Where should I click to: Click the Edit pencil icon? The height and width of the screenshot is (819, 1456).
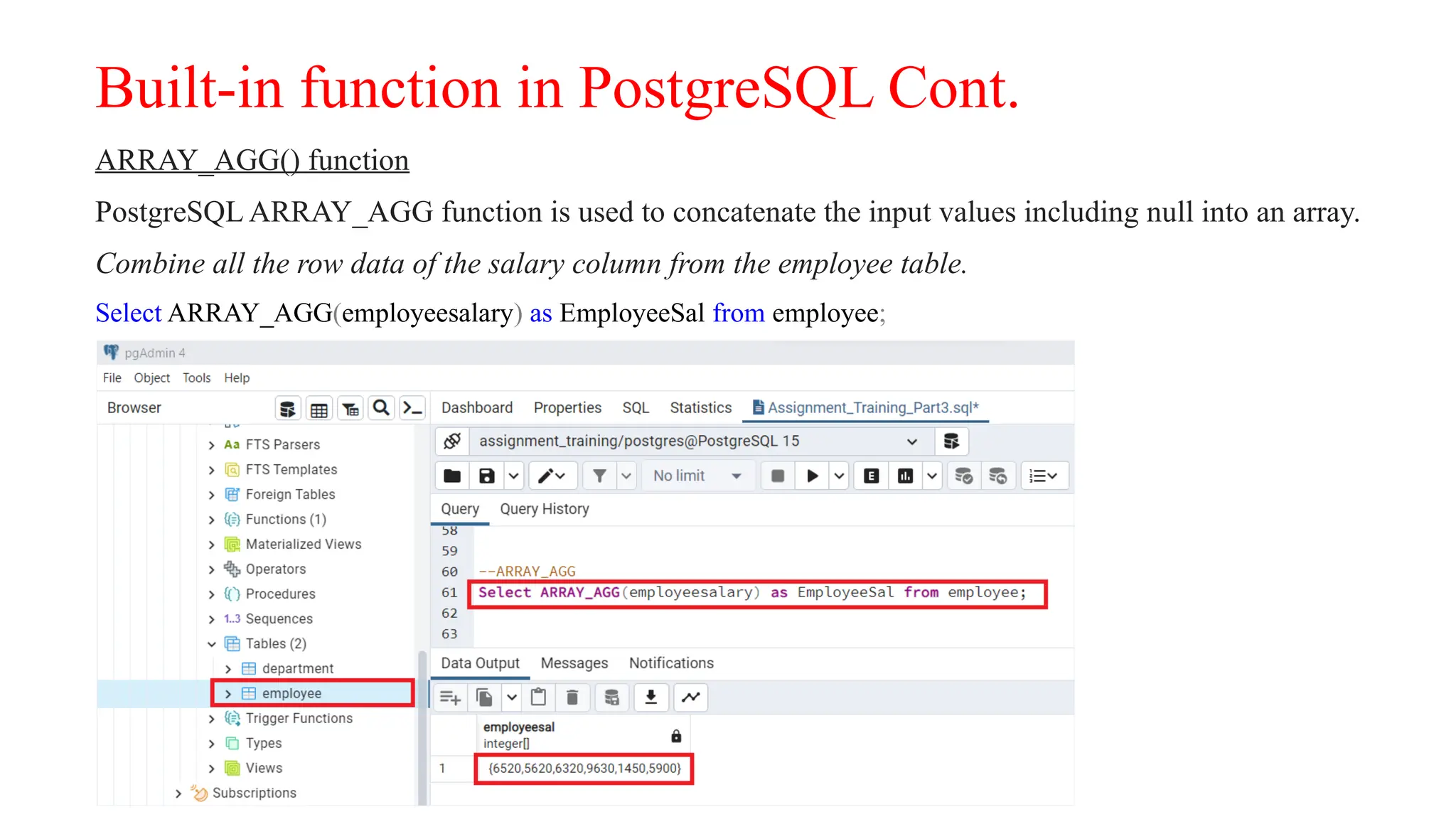[x=552, y=476]
